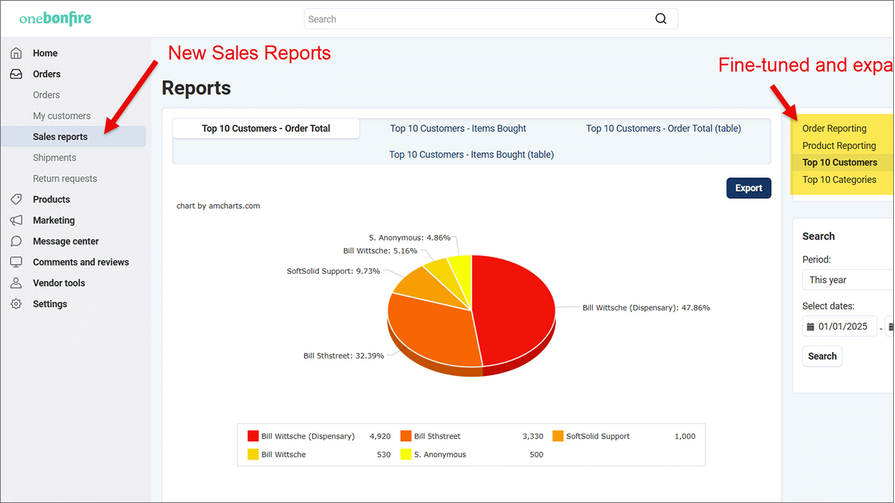Click the Home icon in sidebar
The height and width of the screenshot is (503, 895).
pyautogui.click(x=16, y=53)
